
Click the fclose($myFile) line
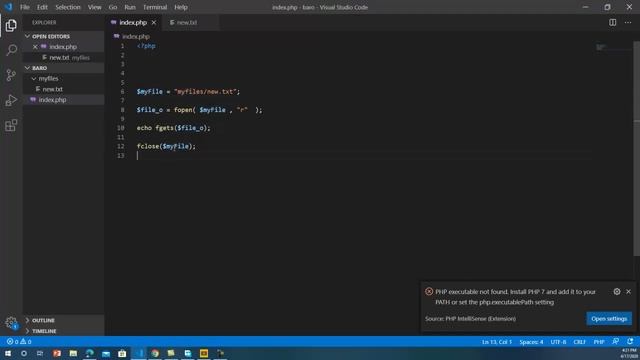tap(166, 146)
